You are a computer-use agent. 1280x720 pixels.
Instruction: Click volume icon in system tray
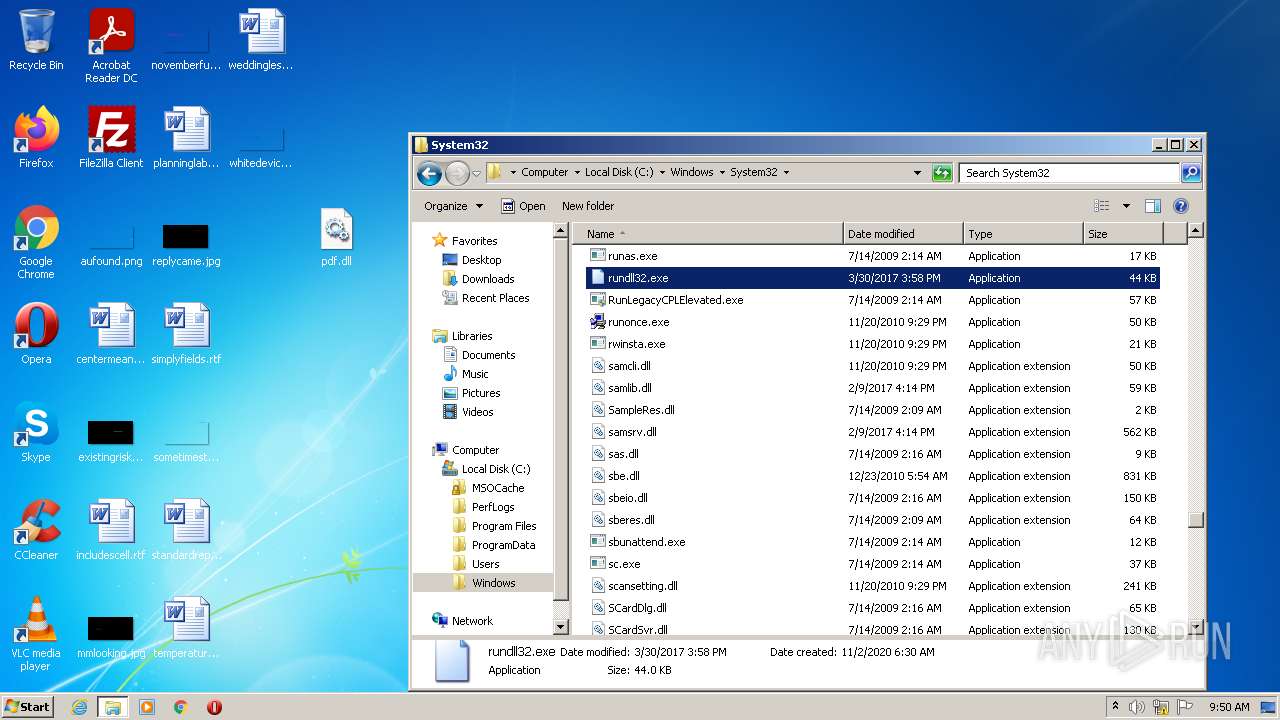[1137, 707]
